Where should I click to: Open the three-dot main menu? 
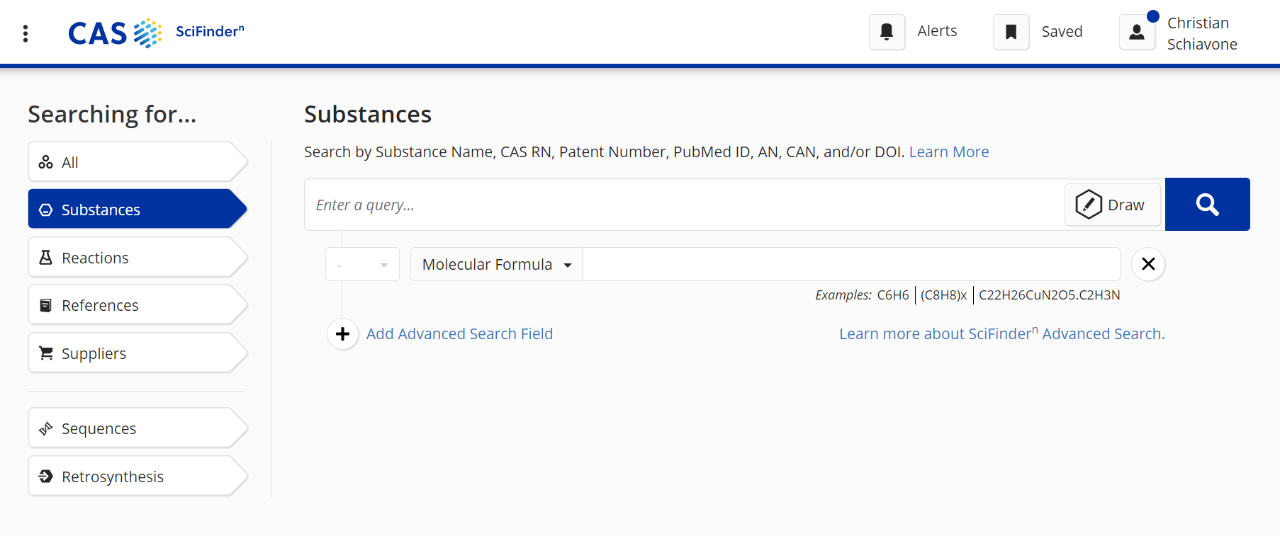pos(26,33)
